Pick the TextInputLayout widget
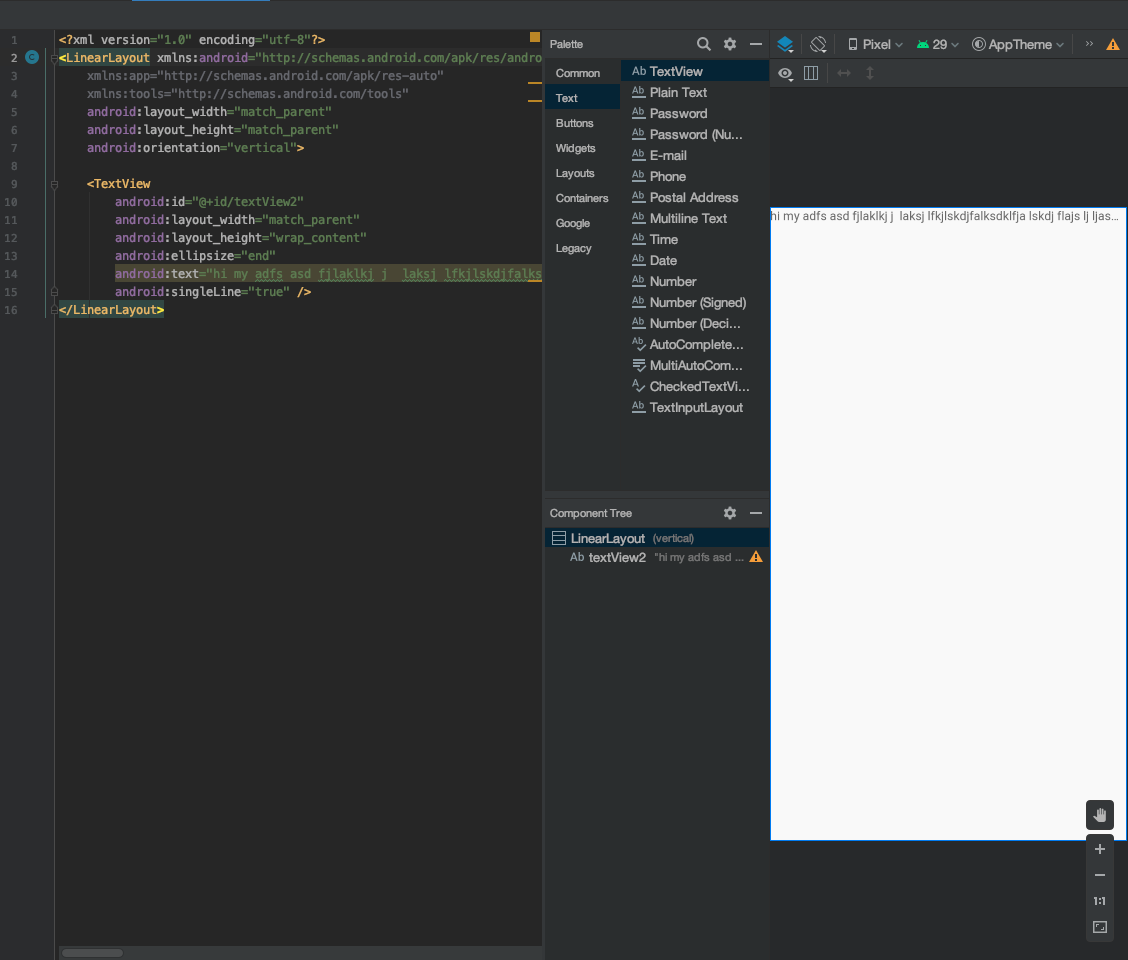The width and height of the screenshot is (1128, 960). [695, 407]
